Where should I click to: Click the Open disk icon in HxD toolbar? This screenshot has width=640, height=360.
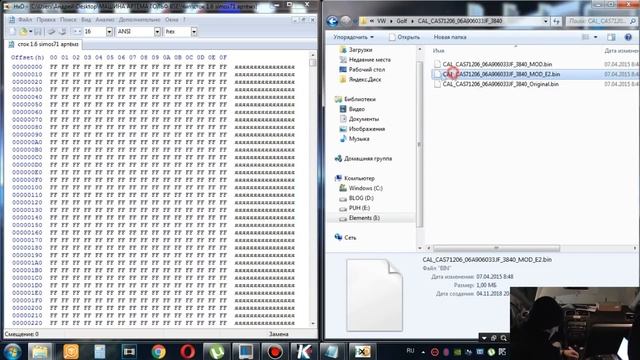click(51, 31)
